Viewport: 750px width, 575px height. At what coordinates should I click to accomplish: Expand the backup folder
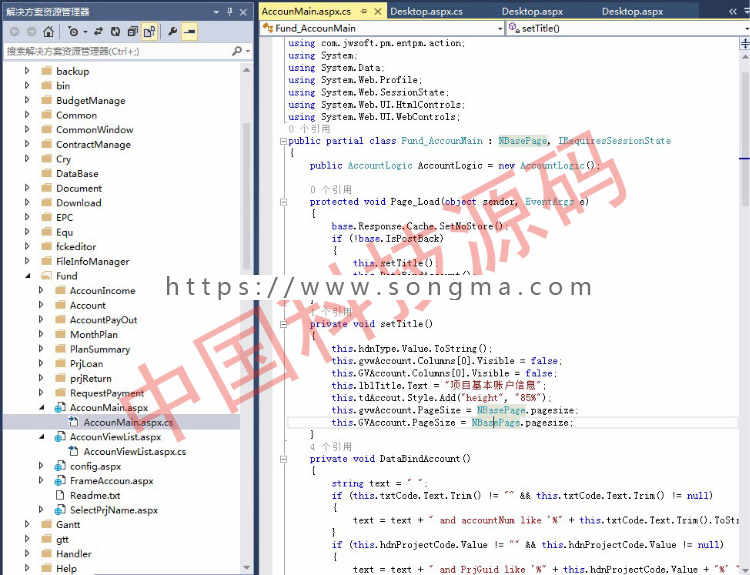click(27, 71)
